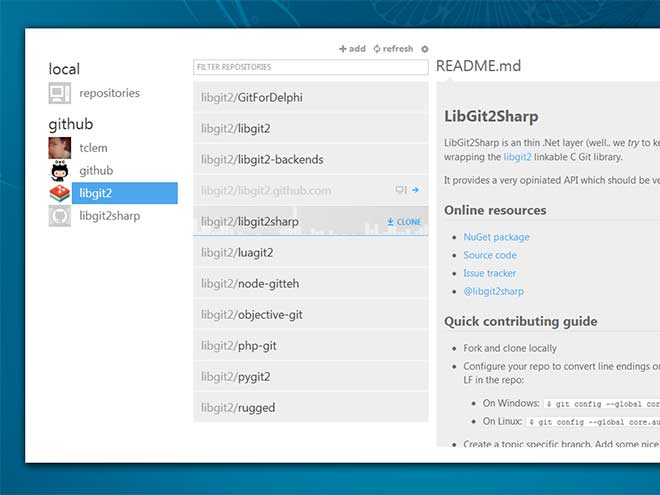Select libgit2/libgit2-backends repository
This screenshot has width=660, height=495.
pyautogui.click(x=311, y=160)
